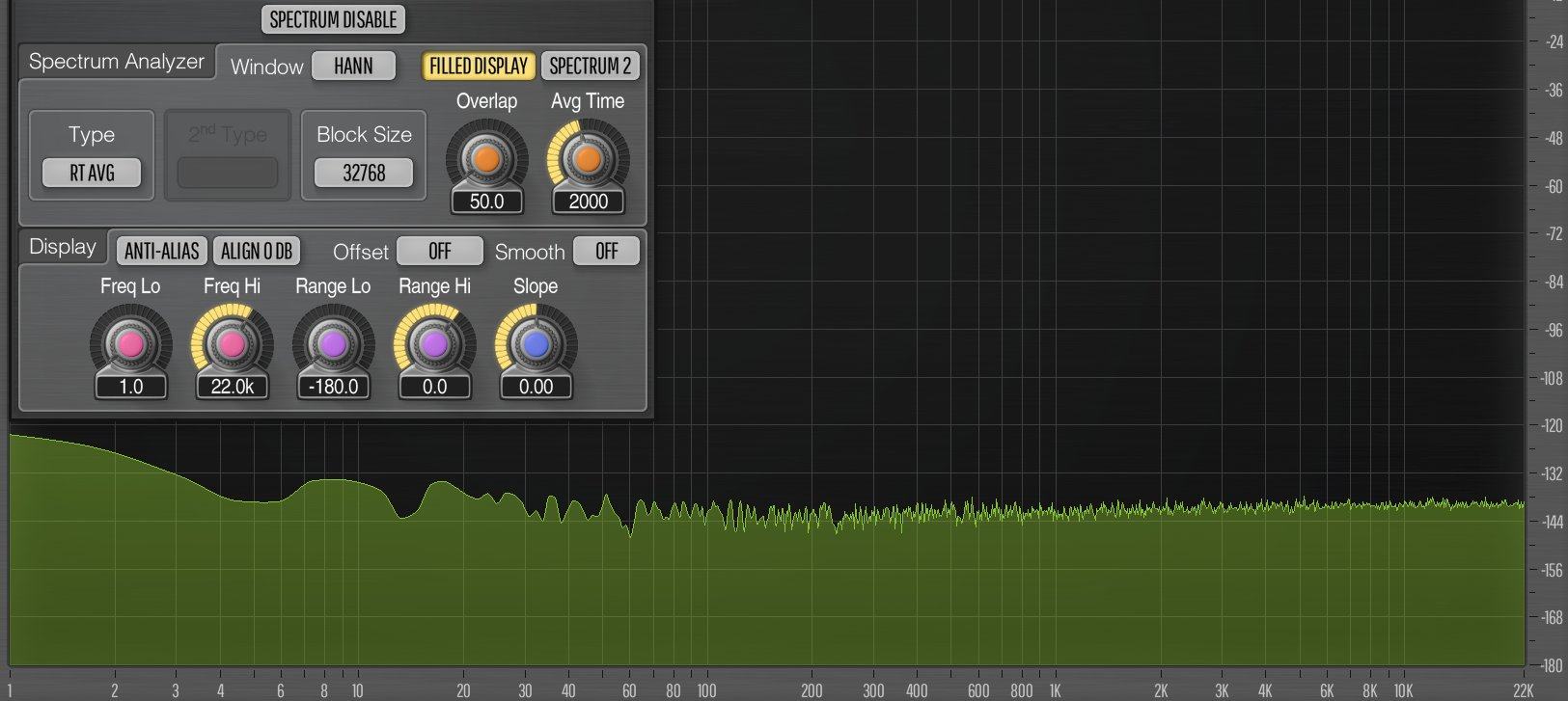This screenshot has height=701, width=1568.
Task: Open the Hann window type dropdown
Action: coord(353,67)
